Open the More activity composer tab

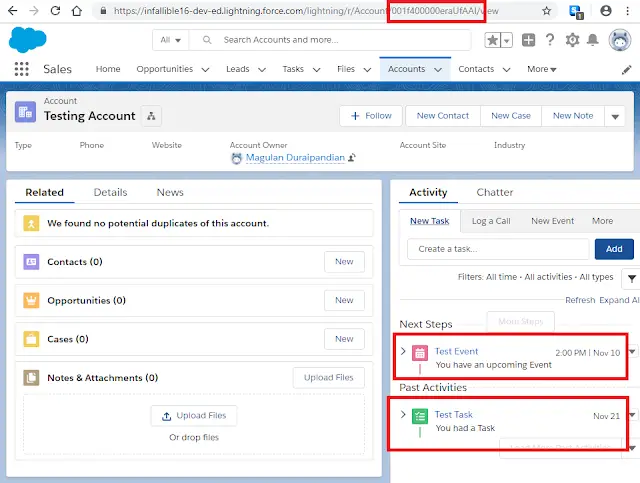click(x=602, y=221)
